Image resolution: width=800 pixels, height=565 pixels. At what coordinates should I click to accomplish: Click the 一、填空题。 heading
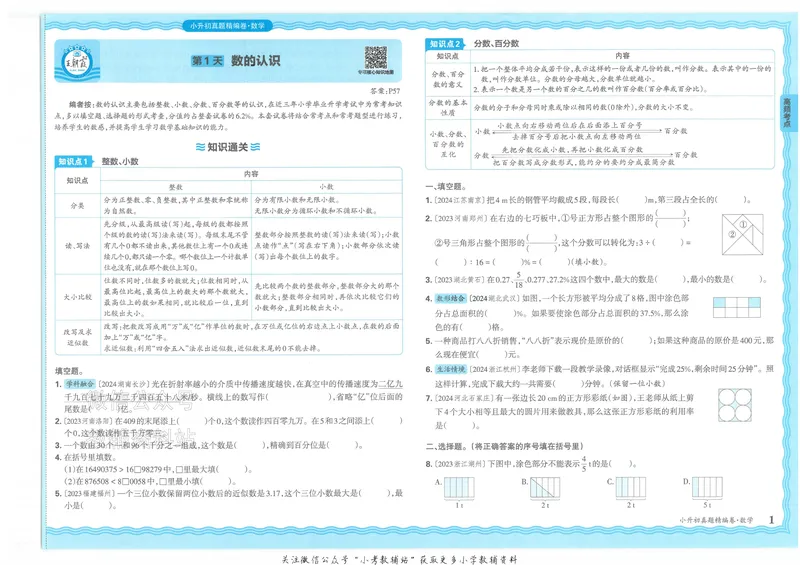point(446,187)
